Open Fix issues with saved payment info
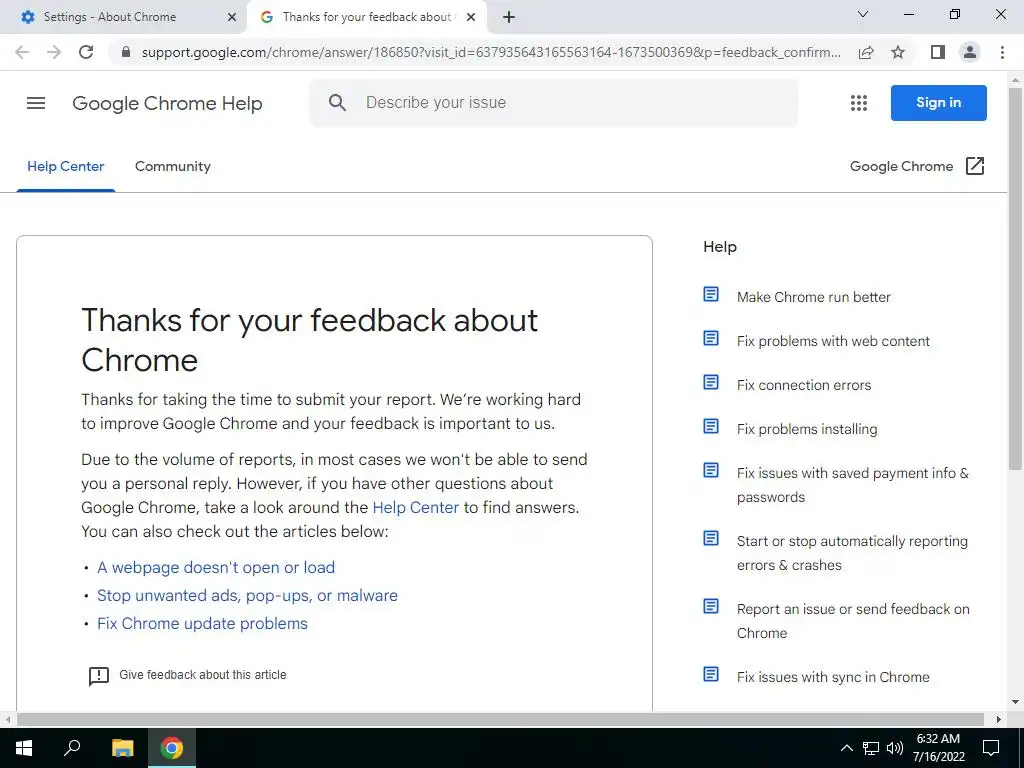This screenshot has width=1024, height=768. 853,485
